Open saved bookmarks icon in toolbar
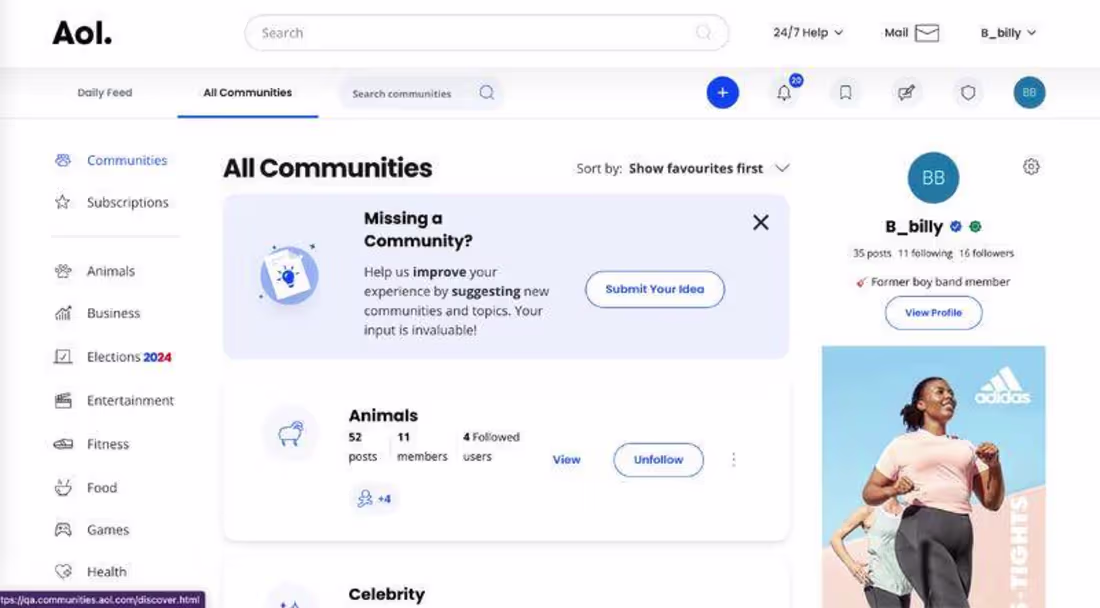The image size is (1100, 608). [845, 92]
